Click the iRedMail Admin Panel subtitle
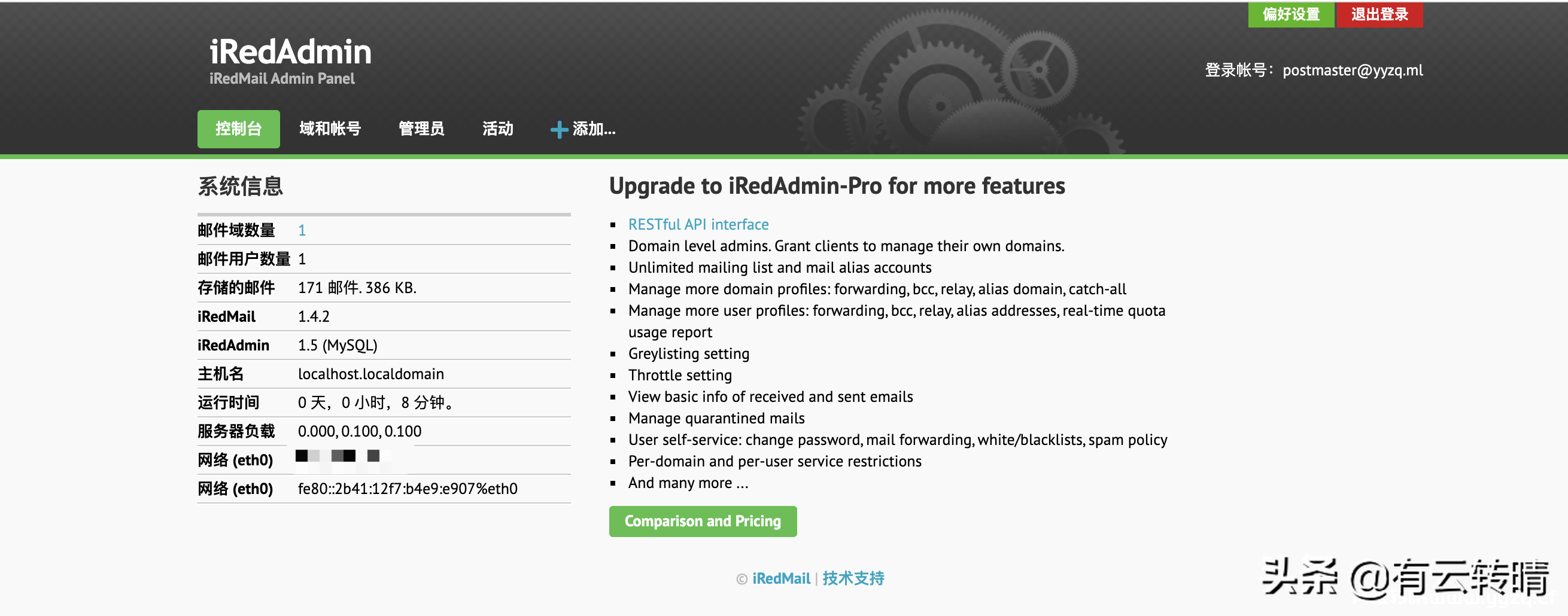Screen dimensions: 1568x616 [282, 78]
